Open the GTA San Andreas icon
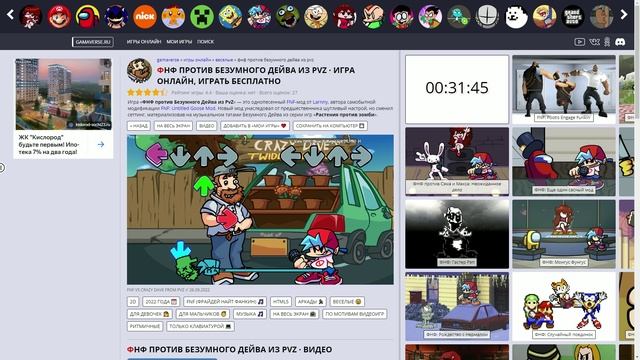This screenshot has height=360, width=640. click(x=573, y=17)
